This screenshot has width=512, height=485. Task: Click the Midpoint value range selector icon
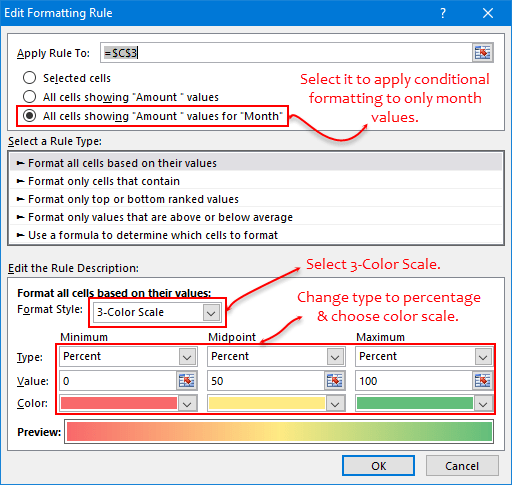click(335, 381)
